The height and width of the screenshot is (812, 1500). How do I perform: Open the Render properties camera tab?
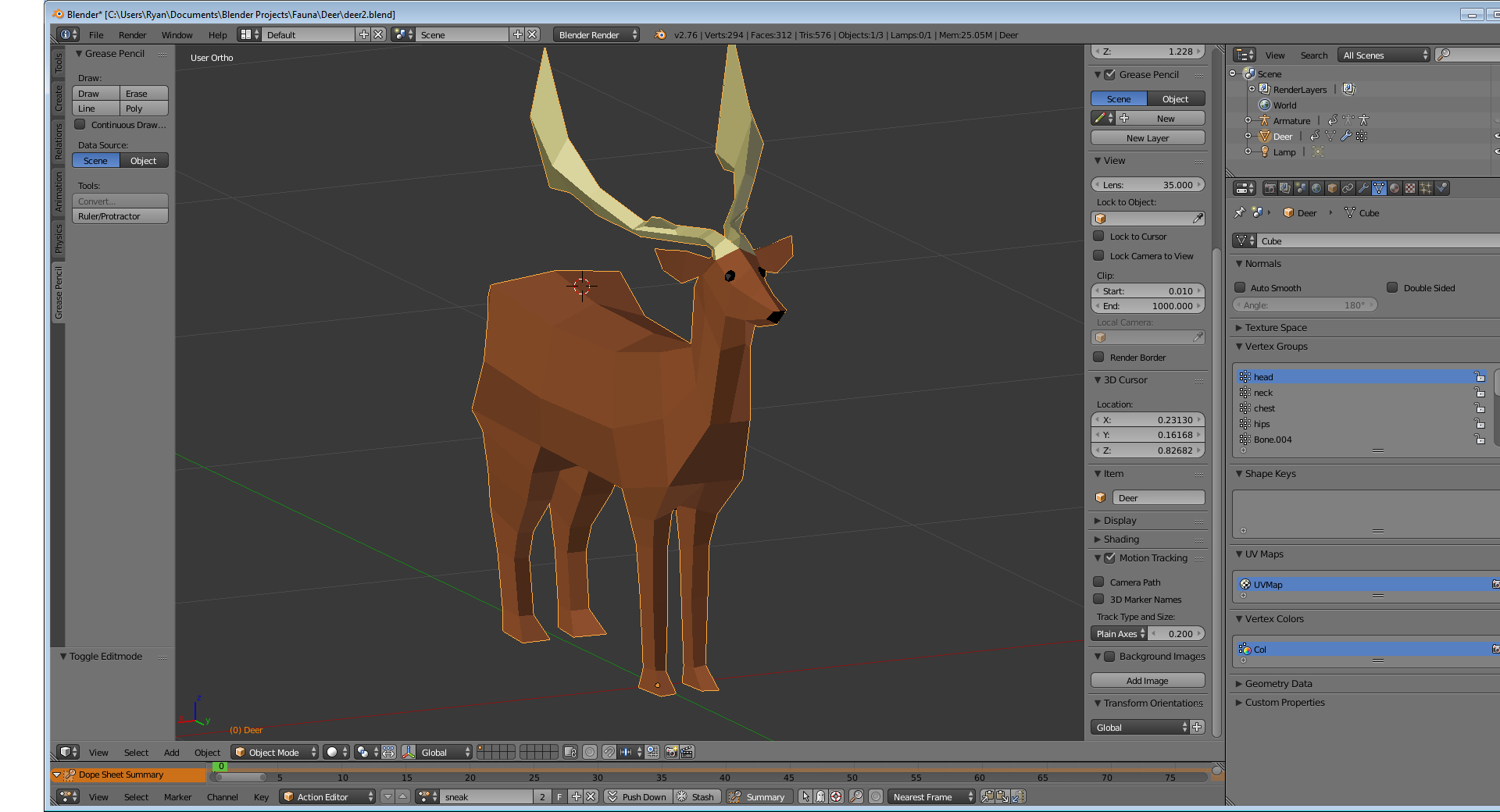(1270, 188)
